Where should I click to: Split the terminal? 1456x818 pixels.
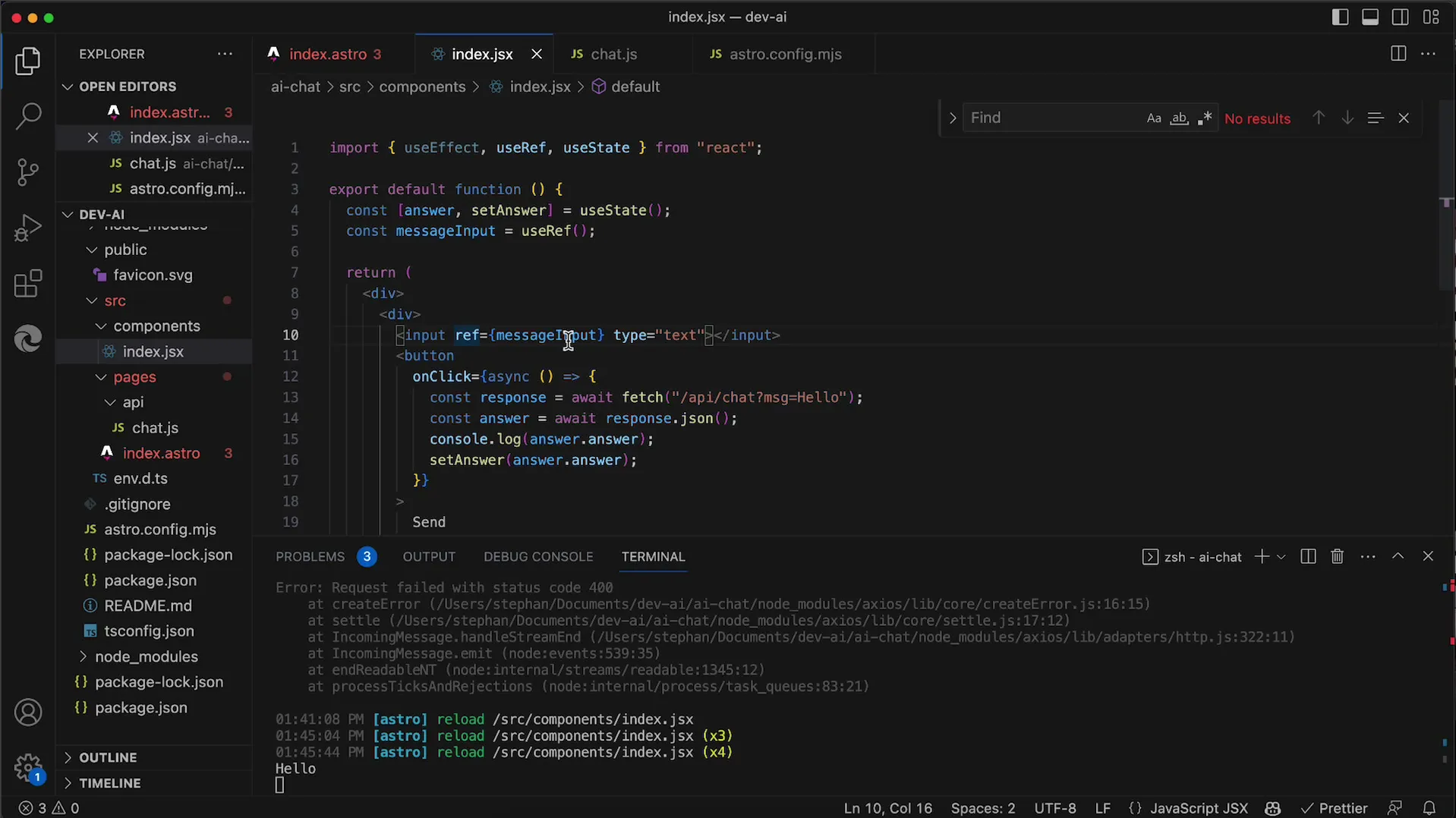(x=1307, y=557)
